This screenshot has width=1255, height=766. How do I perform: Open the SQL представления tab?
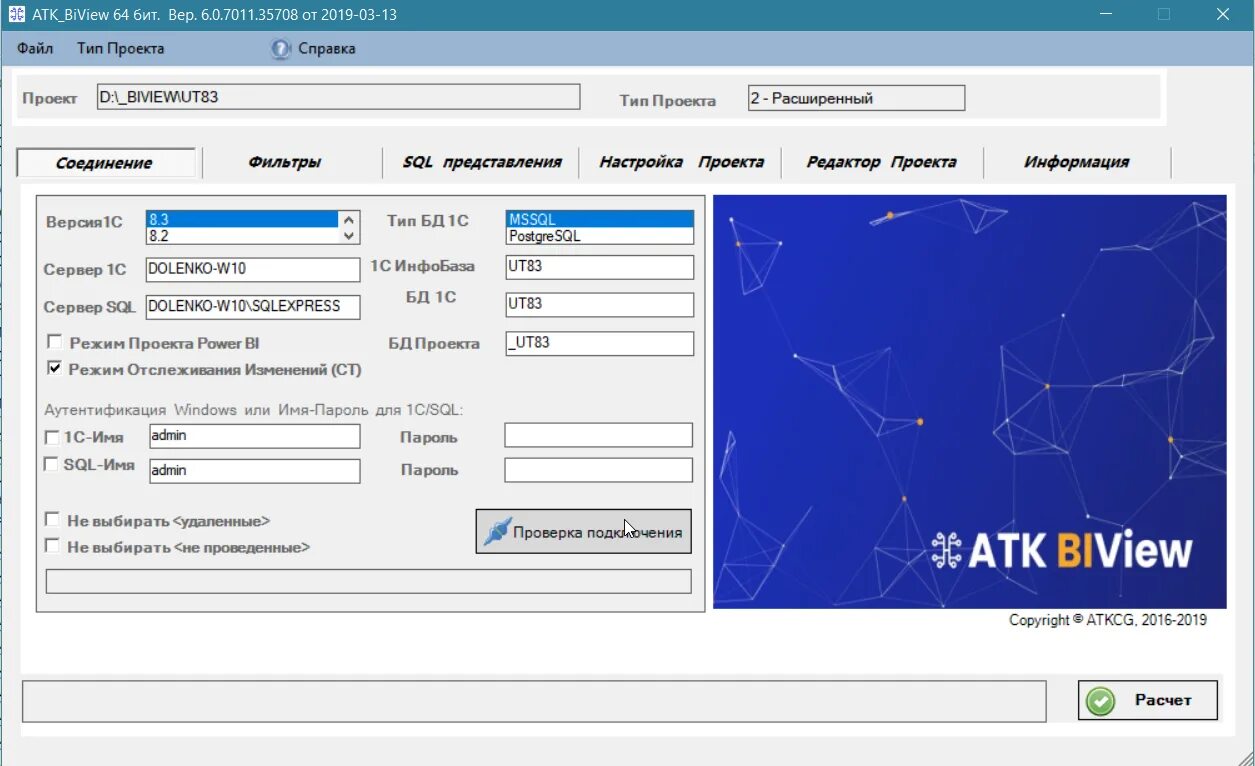482,162
